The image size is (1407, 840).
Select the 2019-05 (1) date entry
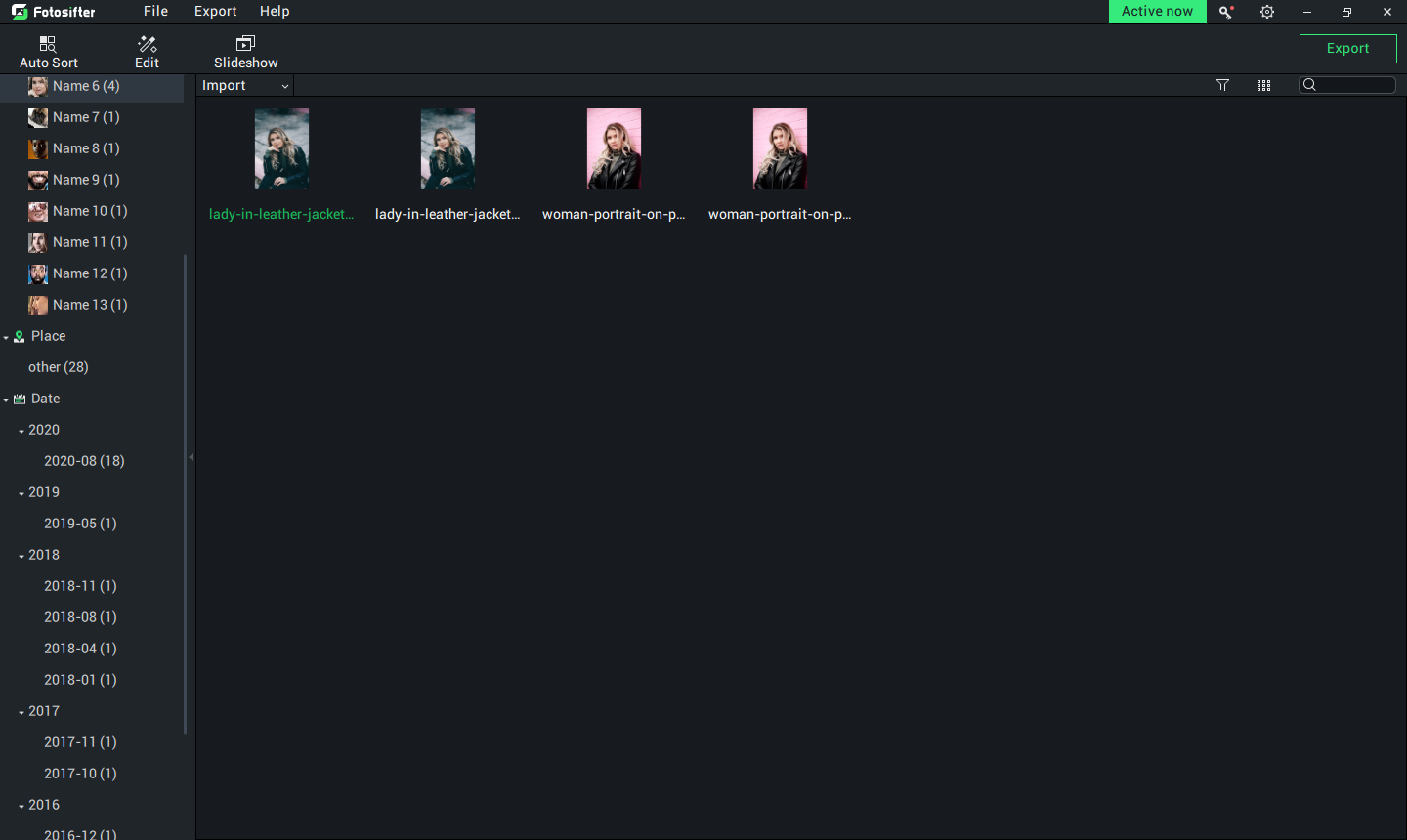coord(80,524)
